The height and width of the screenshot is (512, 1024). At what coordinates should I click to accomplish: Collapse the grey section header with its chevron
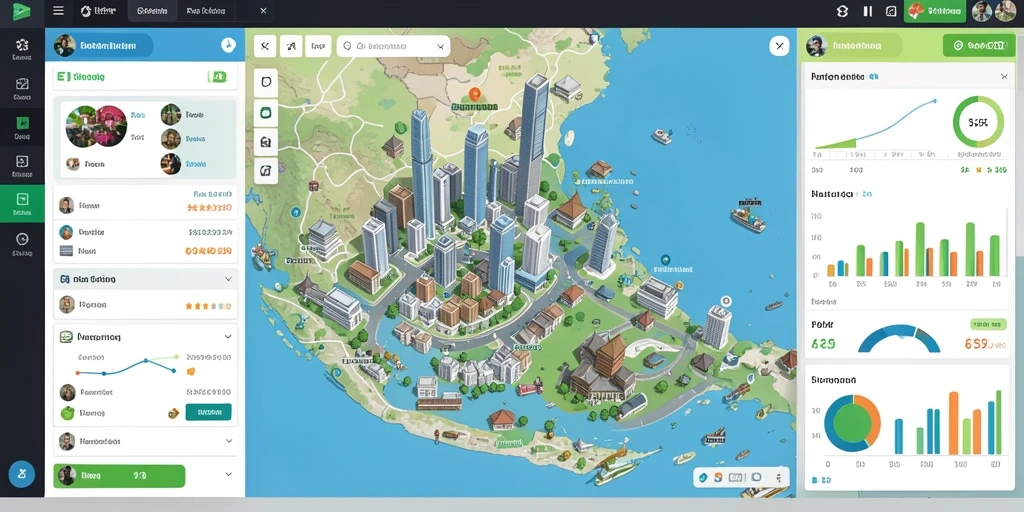[228, 279]
